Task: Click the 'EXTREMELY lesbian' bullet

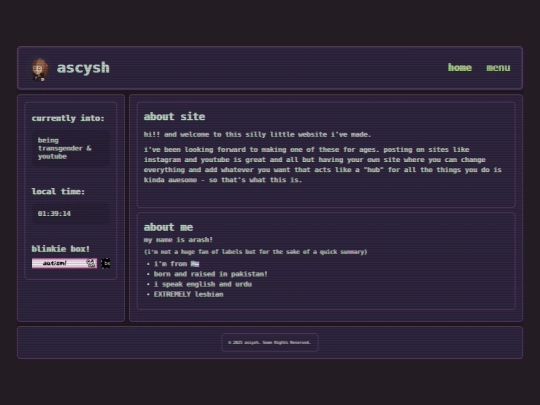Action: click(188, 294)
